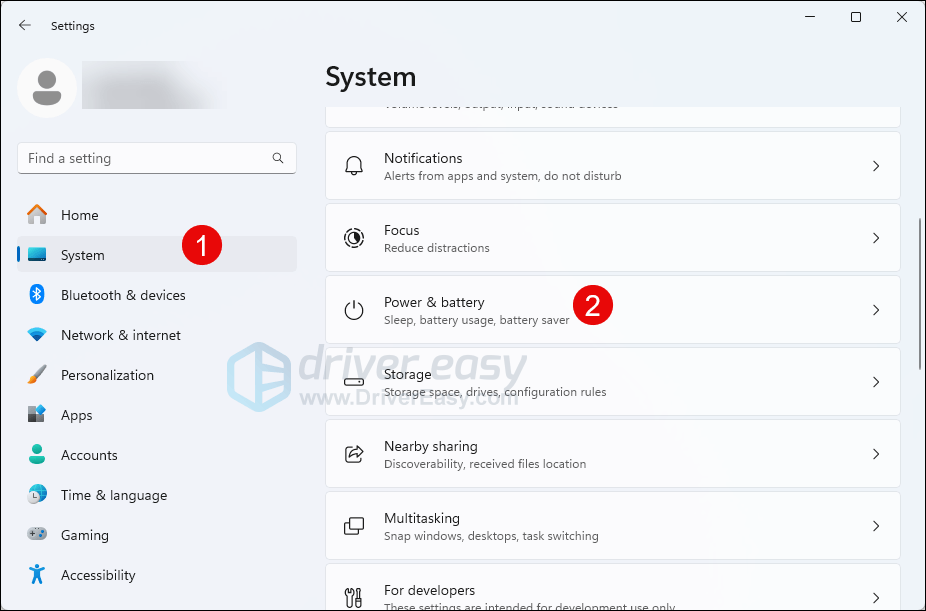The height and width of the screenshot is (611, 926).
Task: Click the user profile avatar picture
Action: click(x=47, y=88)
